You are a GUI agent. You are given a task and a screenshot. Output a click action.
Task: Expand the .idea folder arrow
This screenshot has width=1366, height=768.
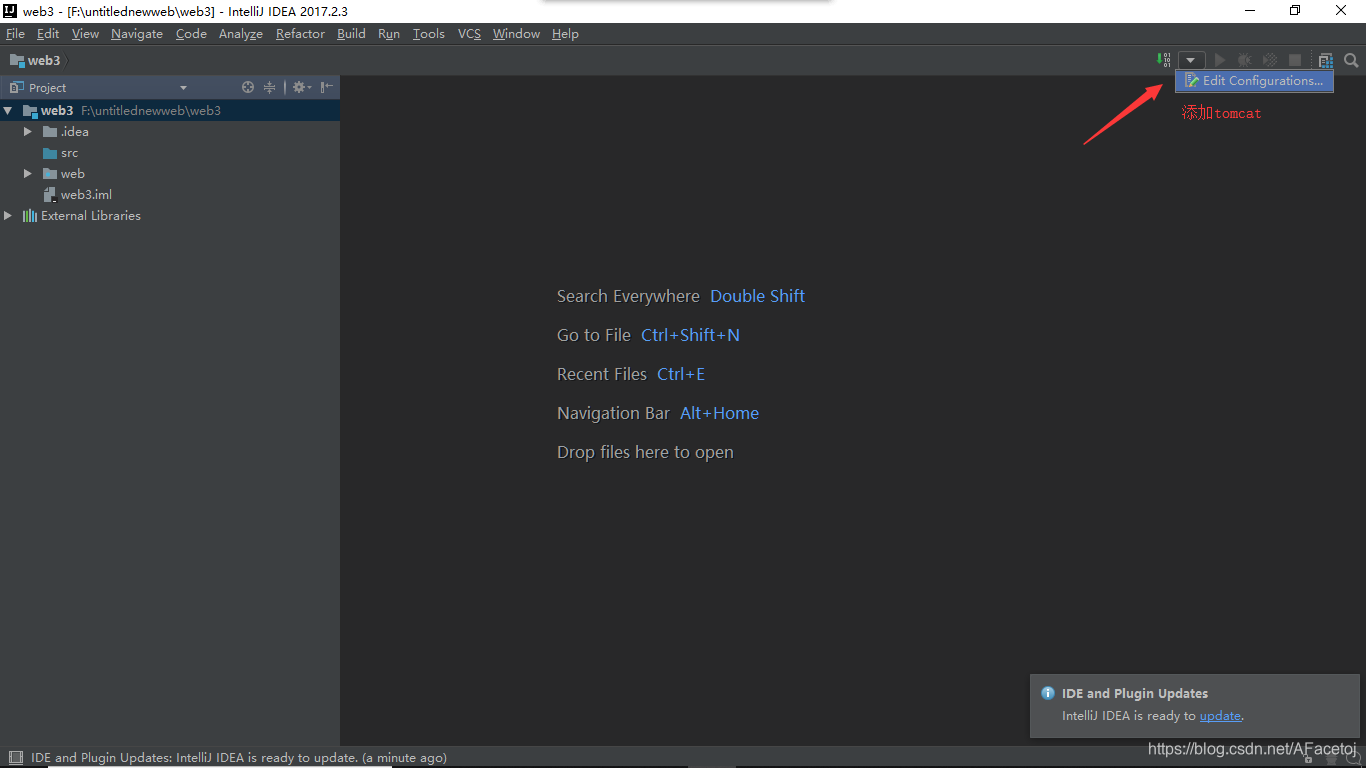pyautogui.click(x=28, y=132)
